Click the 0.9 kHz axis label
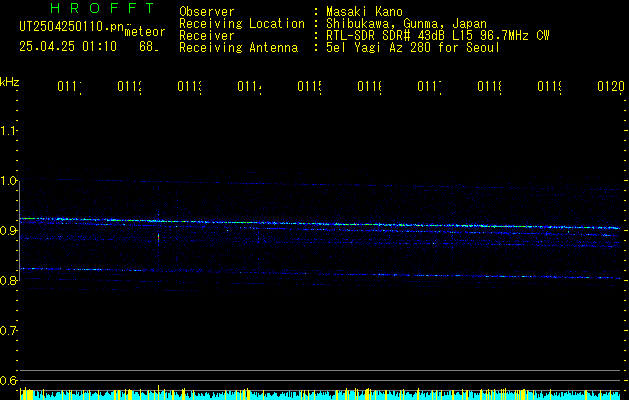 click(8, 230)
